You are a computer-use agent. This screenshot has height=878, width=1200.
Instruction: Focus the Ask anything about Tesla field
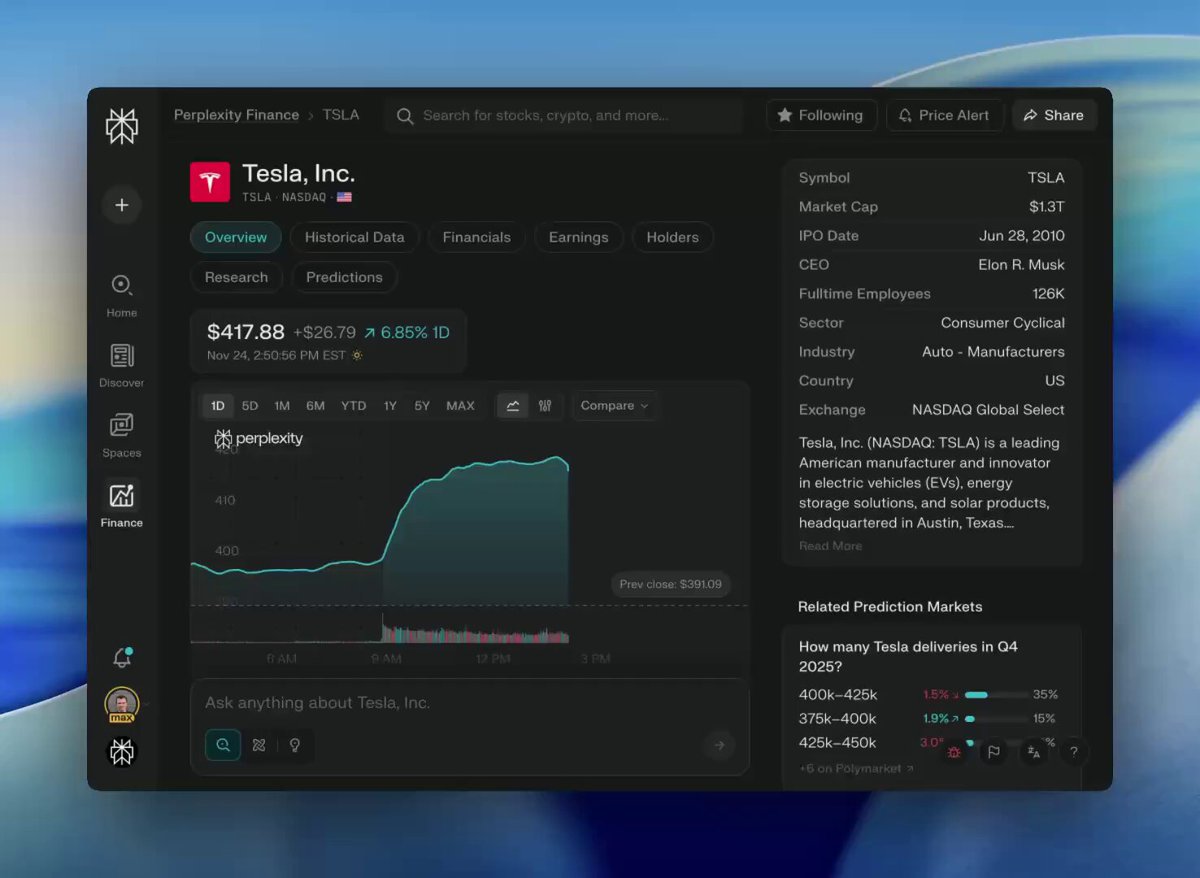(470, 703)
